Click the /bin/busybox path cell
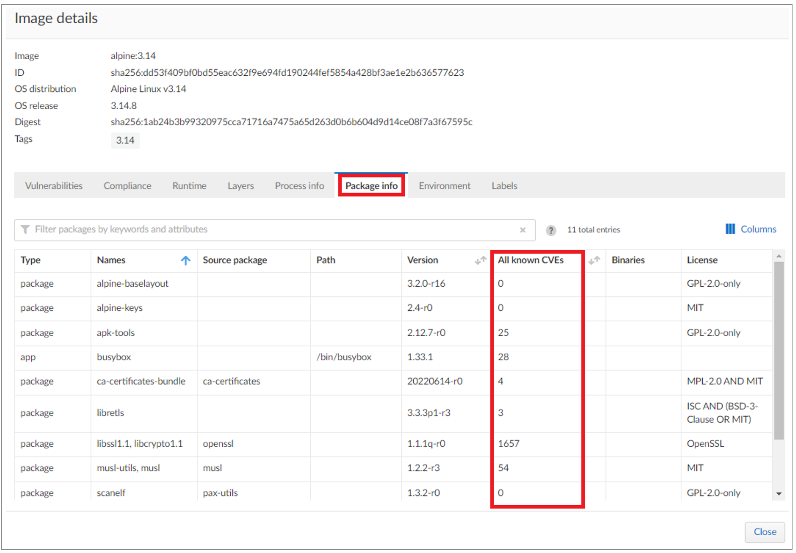This screenshot has width=796, height=553. [344, 357]
